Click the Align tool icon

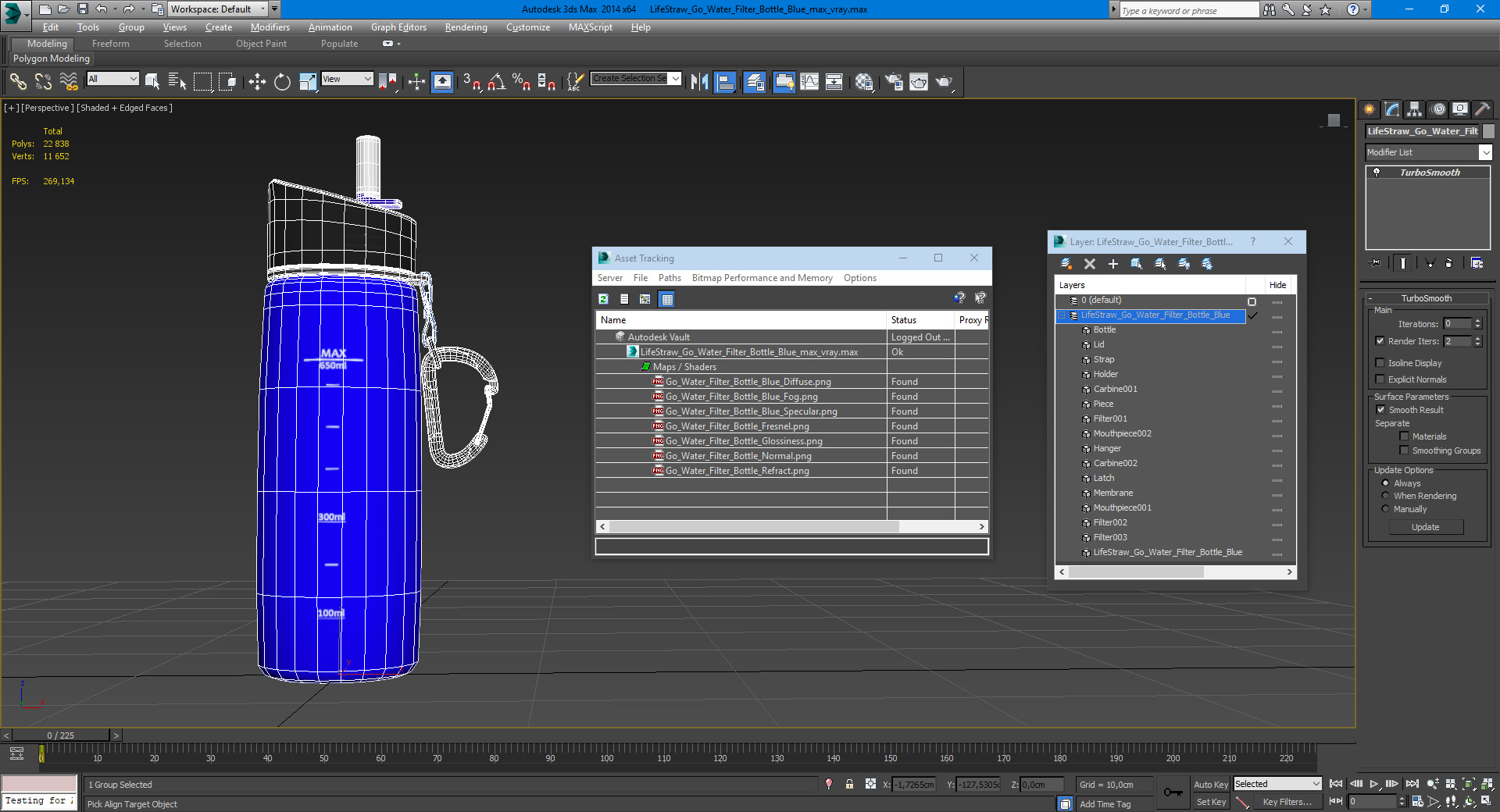coord(725,81)
